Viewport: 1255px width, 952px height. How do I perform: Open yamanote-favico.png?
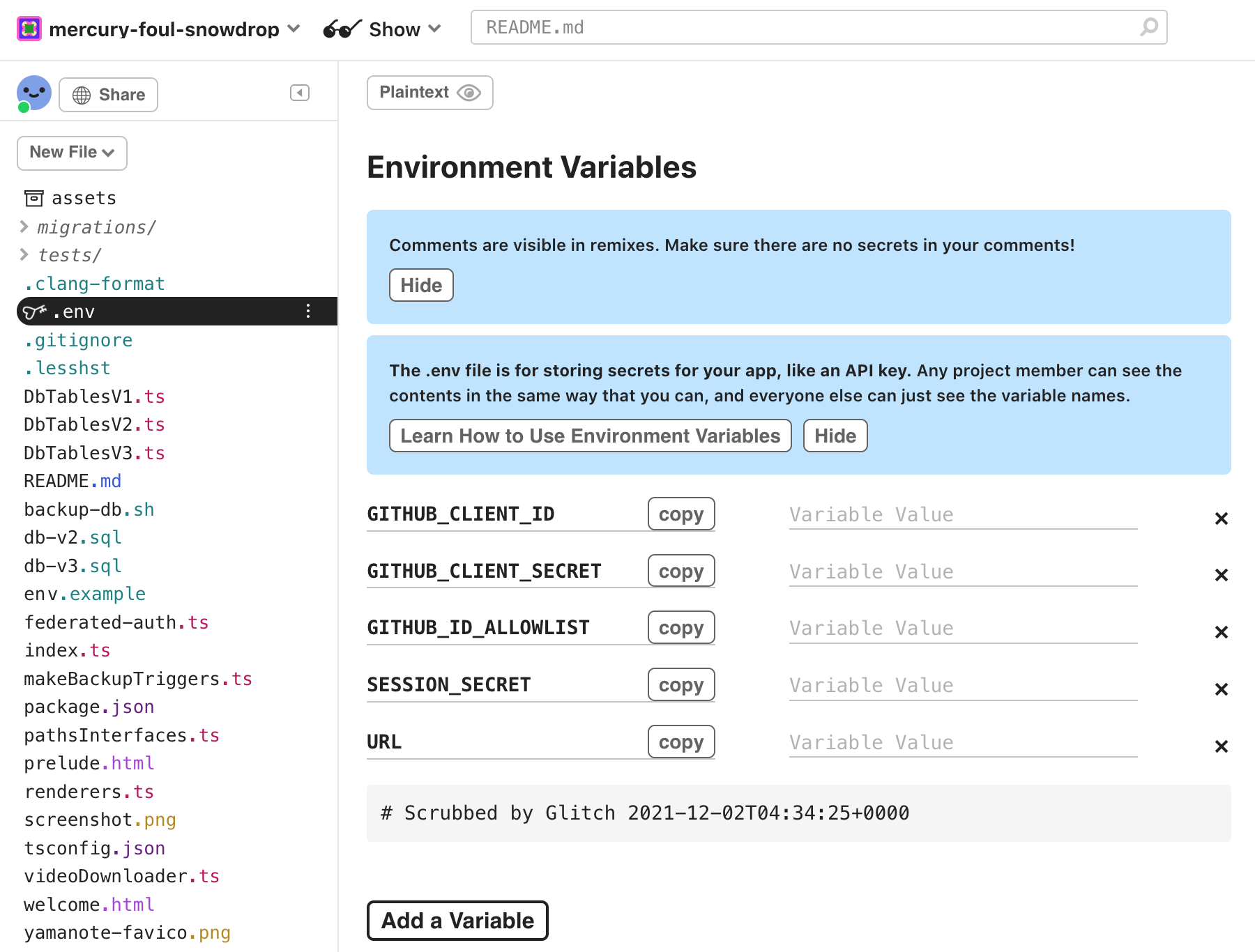127,932
